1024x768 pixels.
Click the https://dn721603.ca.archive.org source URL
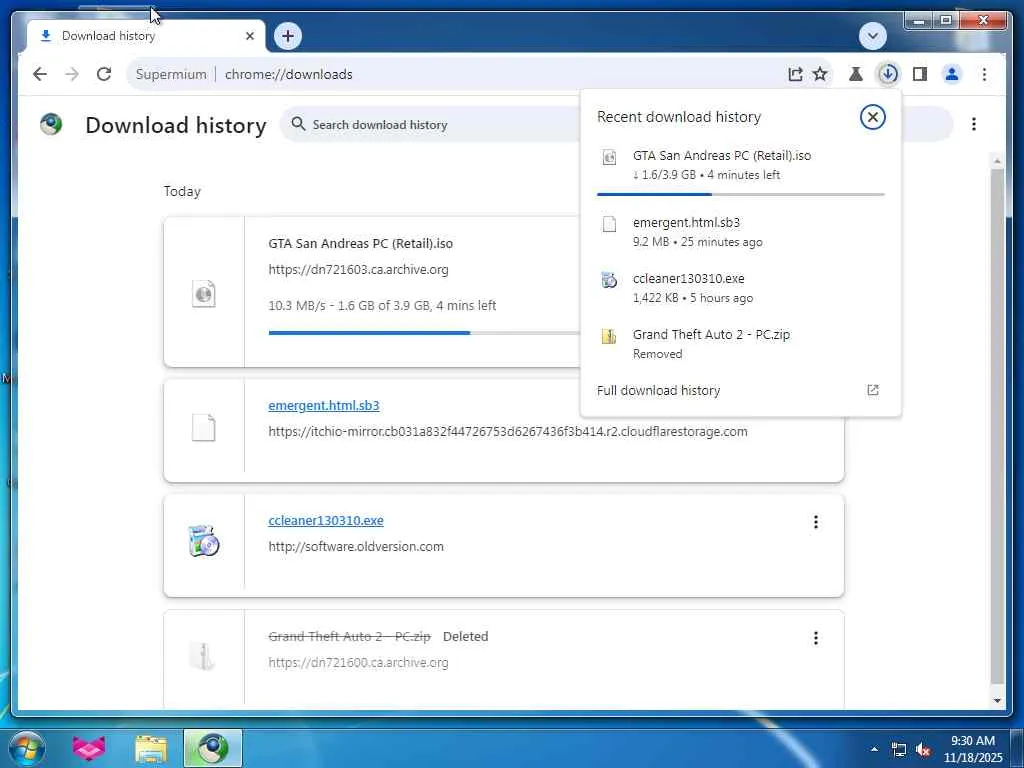359,270
